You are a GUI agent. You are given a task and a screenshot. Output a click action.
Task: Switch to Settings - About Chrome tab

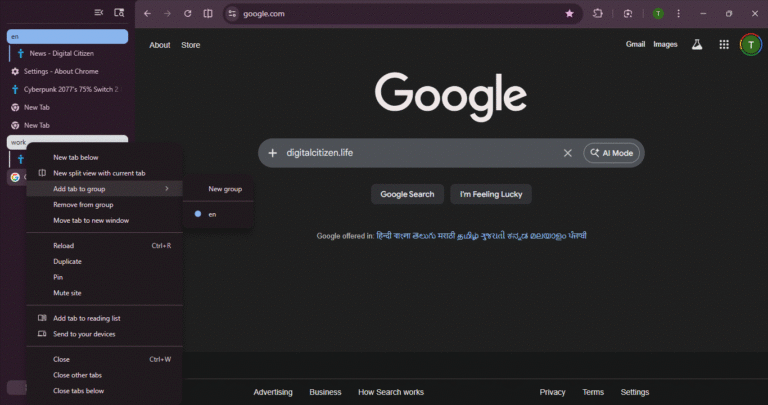pos(68,71)
